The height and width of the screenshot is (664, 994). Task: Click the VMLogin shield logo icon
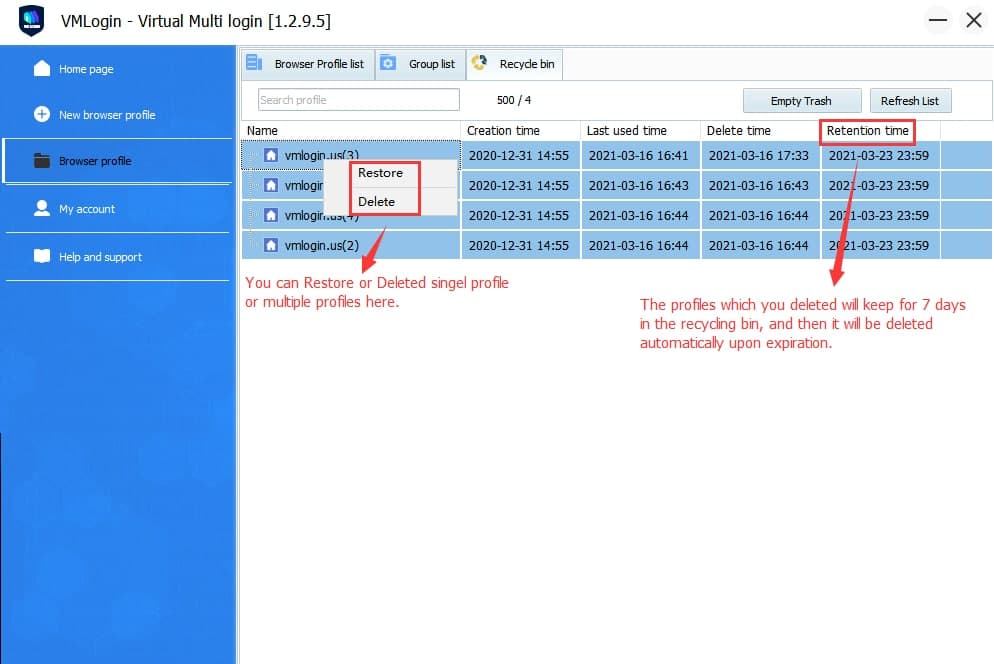coord(32,21)
